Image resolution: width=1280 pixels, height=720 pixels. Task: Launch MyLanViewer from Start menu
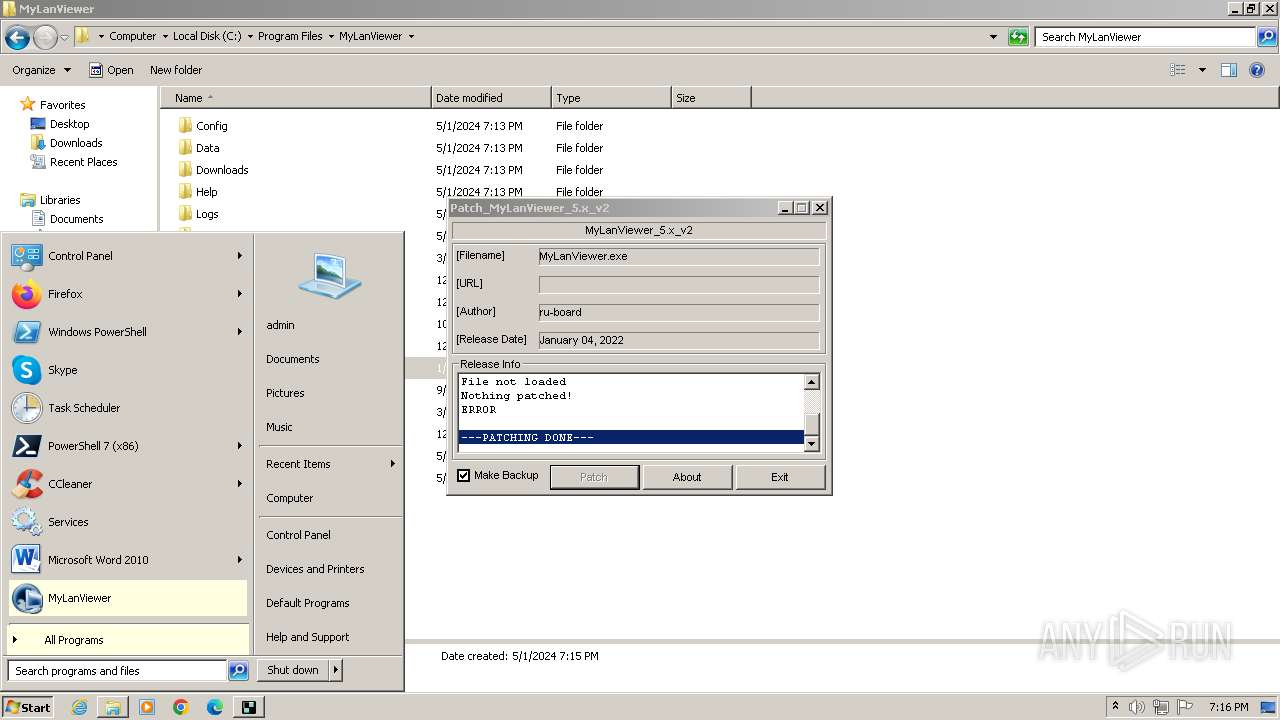pos(128,598)
